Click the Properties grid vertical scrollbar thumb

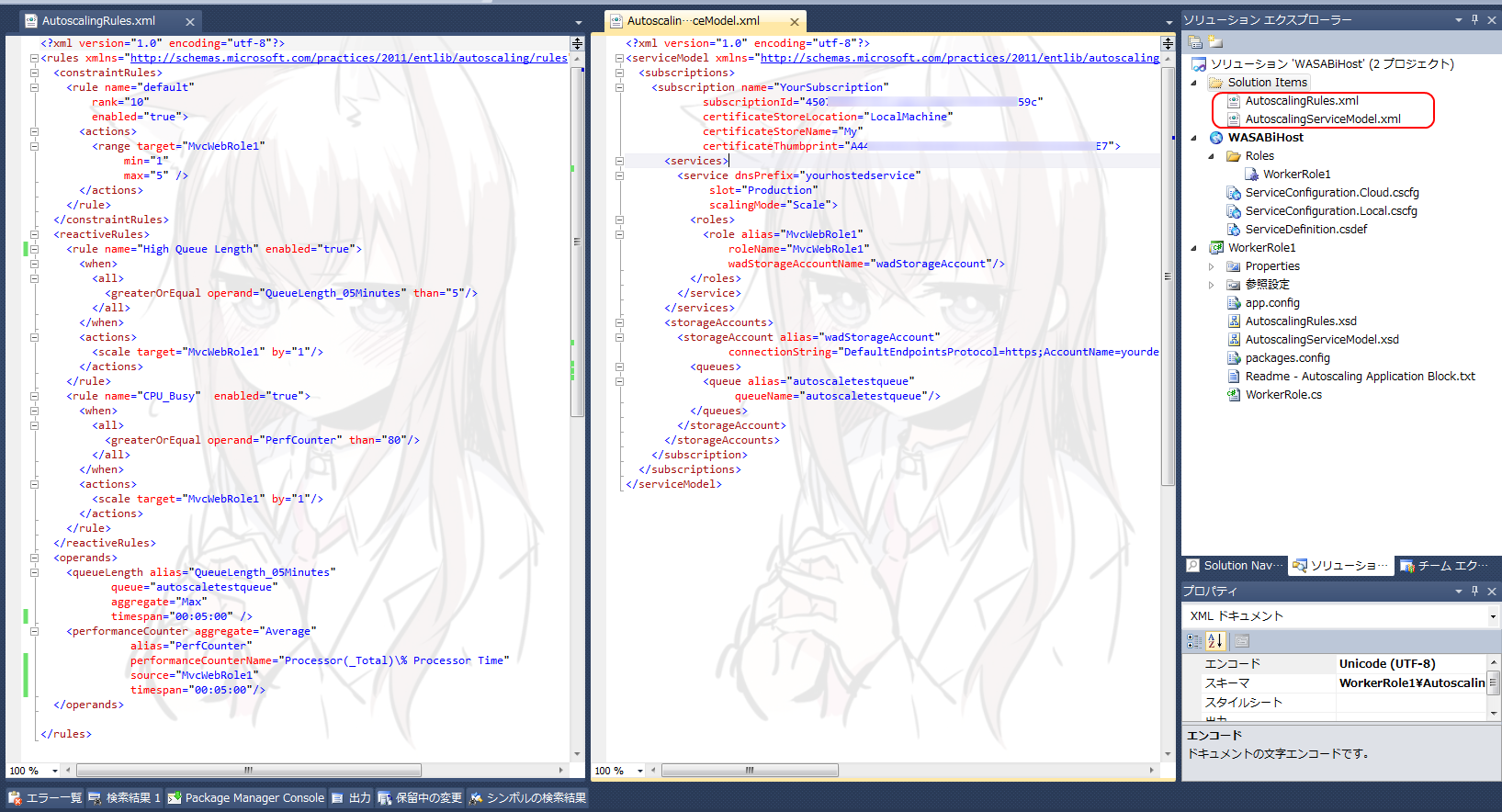coord(1493,682)
